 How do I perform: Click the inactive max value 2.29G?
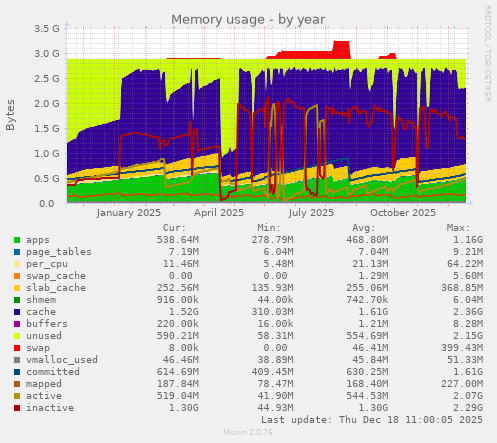point(468,408)
